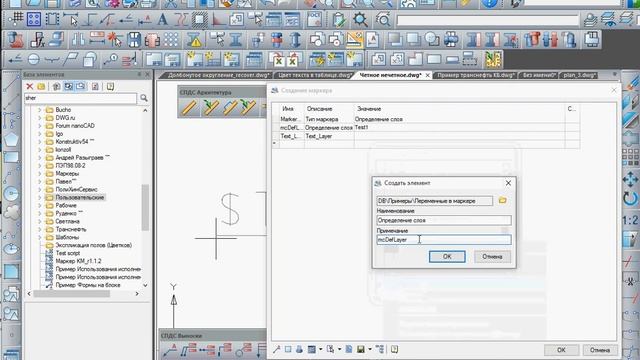Viewport: 640px width, 360px height.
Task: Select the Пользовательские folder
Action: tap(80, 198)
